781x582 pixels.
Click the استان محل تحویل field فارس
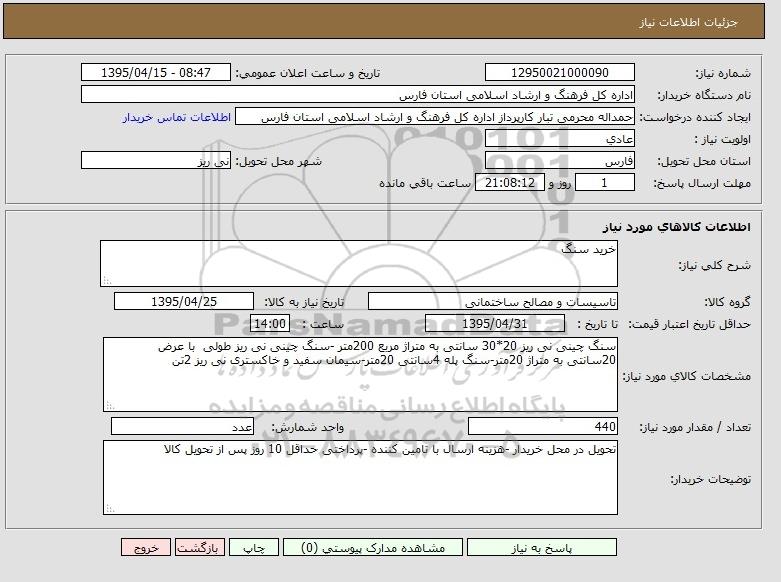[x=560, y=160]
